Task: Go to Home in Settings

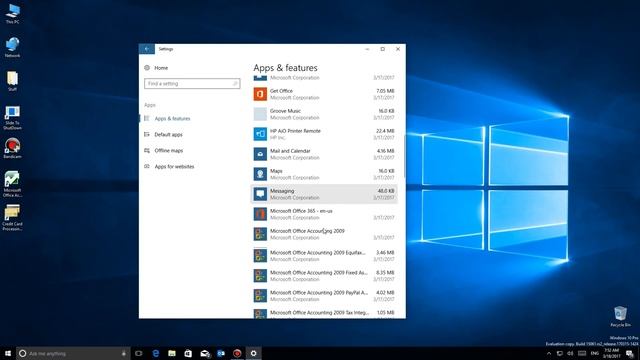Action: coord(161,68)
